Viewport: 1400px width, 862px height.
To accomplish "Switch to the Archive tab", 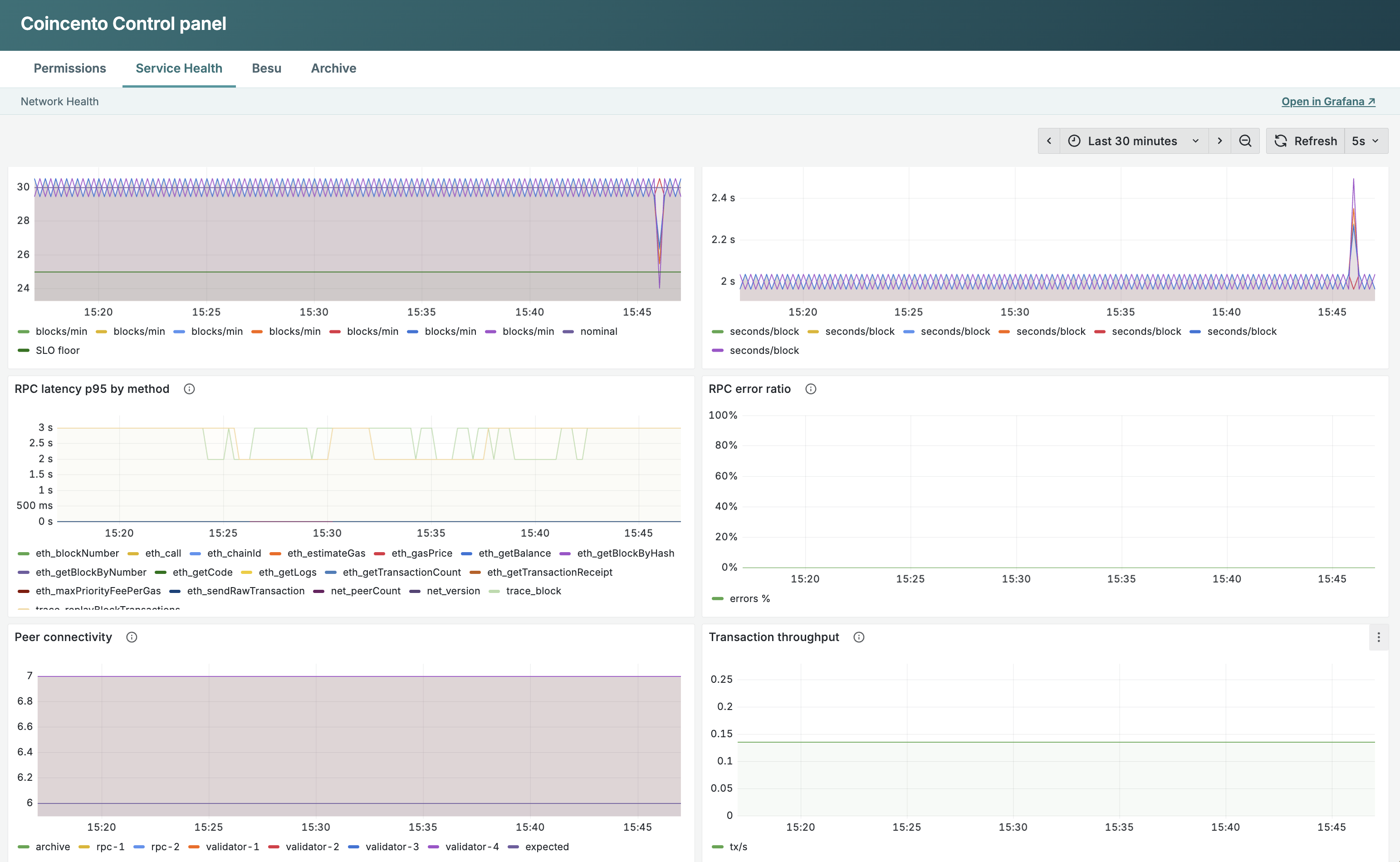I will (333, 69).
